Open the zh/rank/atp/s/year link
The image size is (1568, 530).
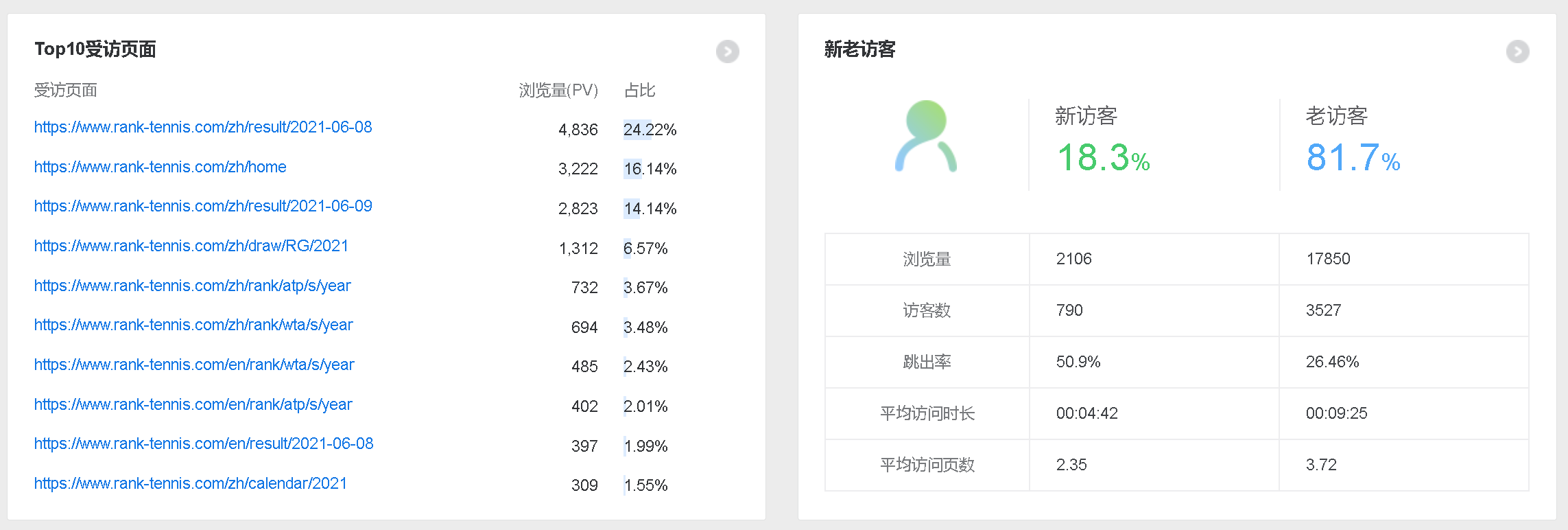pos(192,286)
